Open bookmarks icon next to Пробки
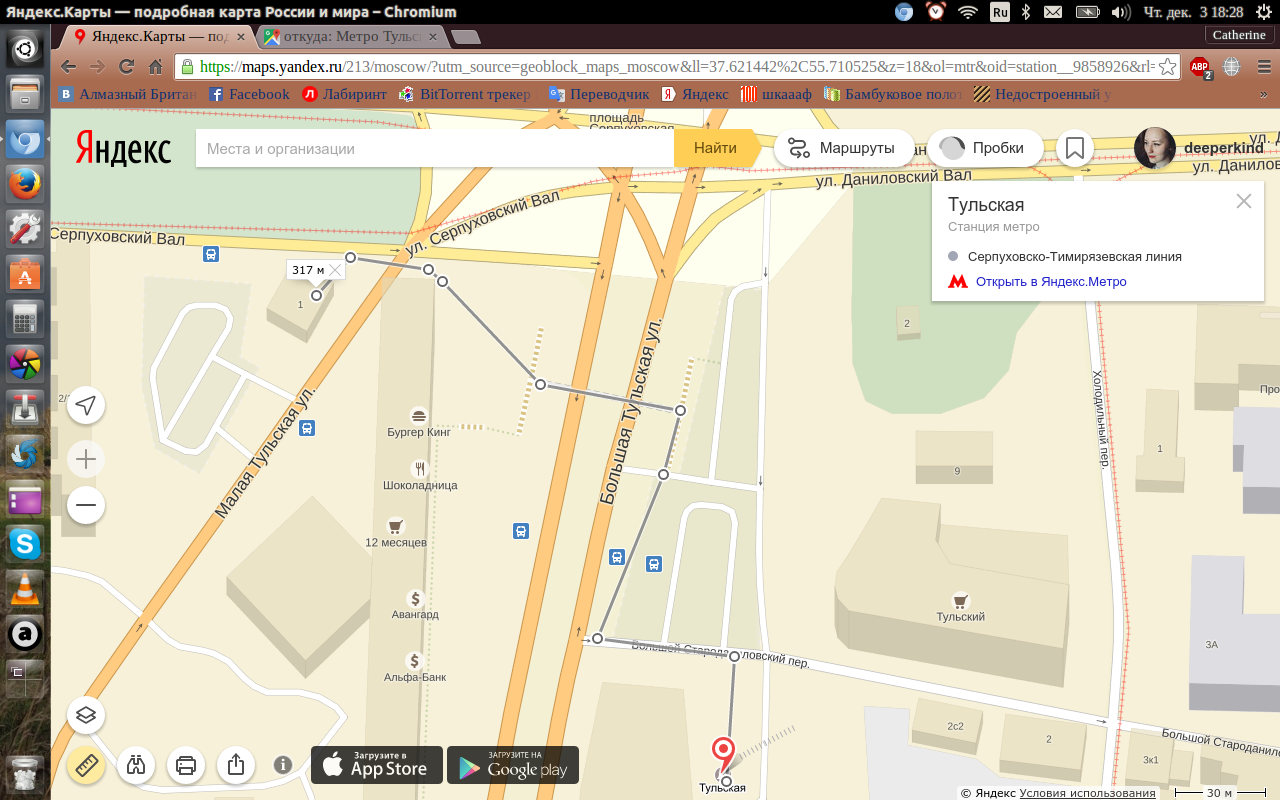 tap(1075, 148)
